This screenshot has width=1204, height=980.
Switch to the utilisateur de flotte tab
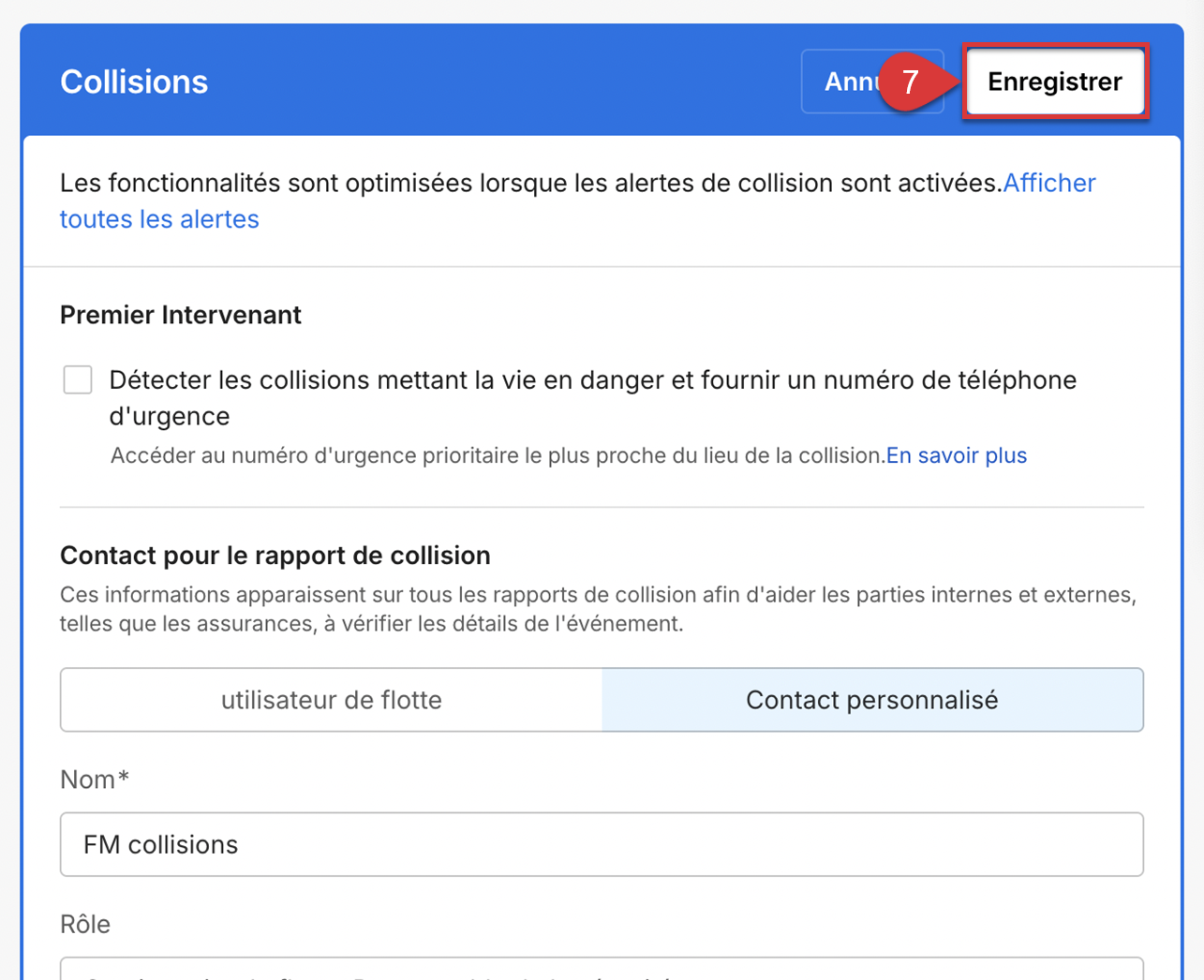coord(332,700)
